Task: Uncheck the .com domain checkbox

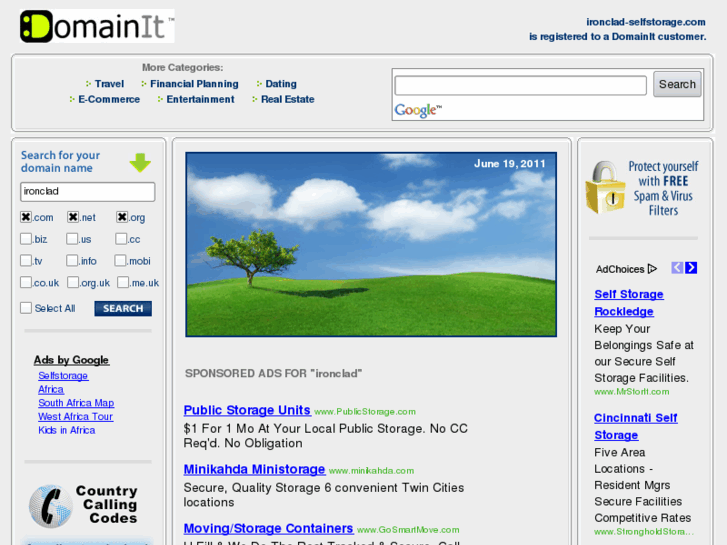Action: [26, 217]
